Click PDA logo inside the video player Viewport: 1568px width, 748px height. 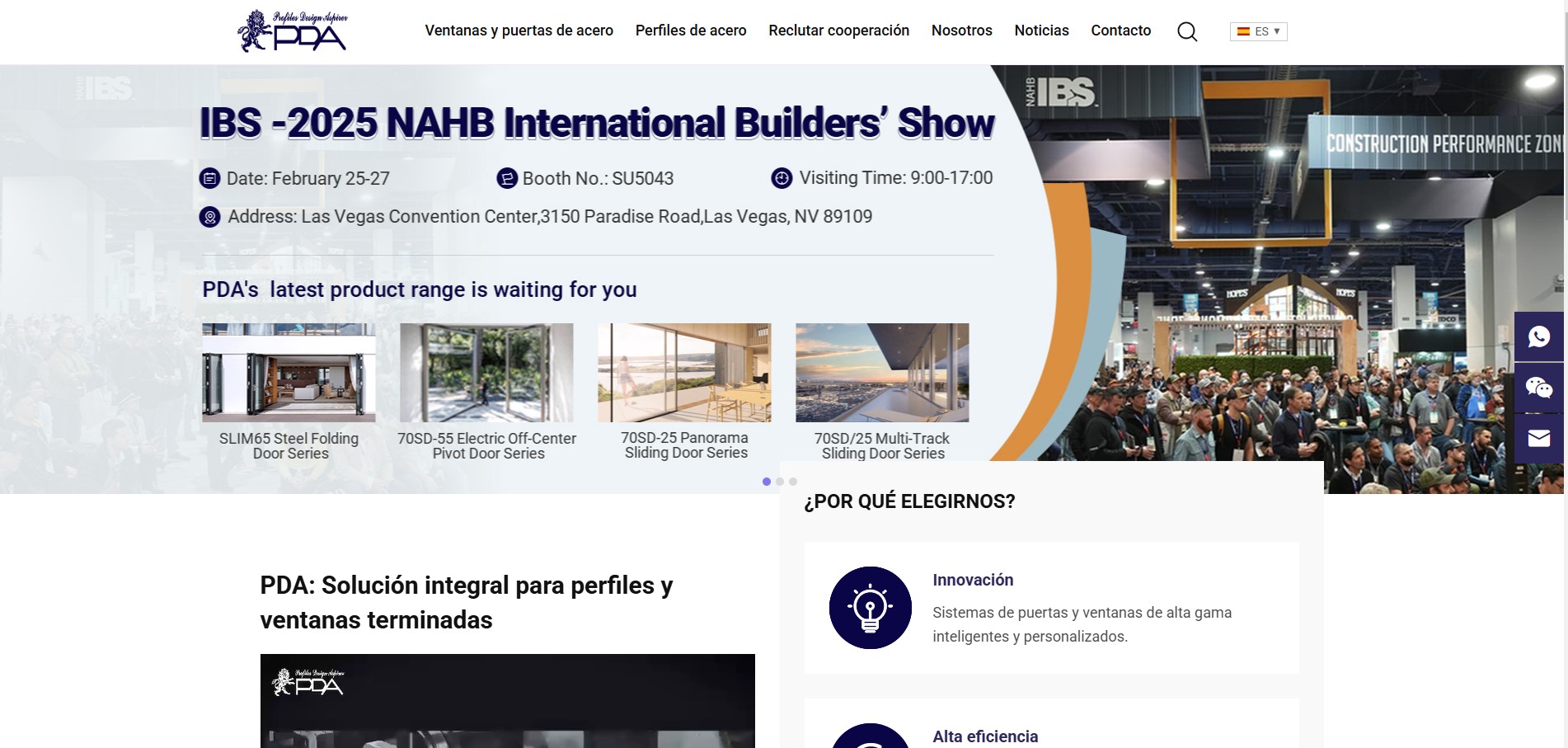click(307, 683)
